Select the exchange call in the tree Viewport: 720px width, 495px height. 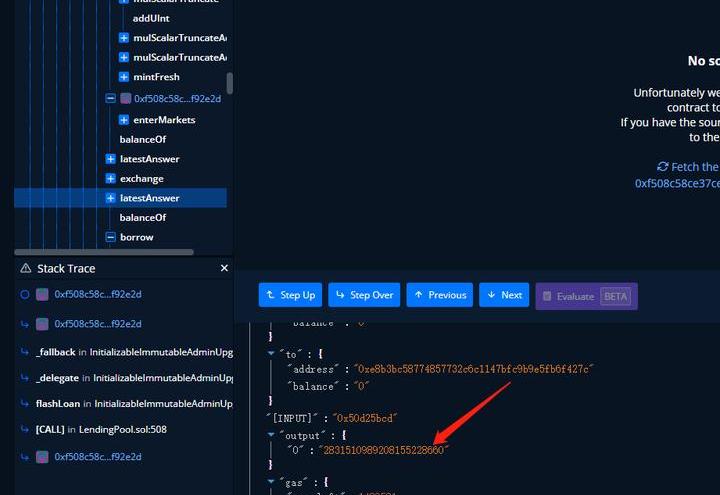click(142, 179)
